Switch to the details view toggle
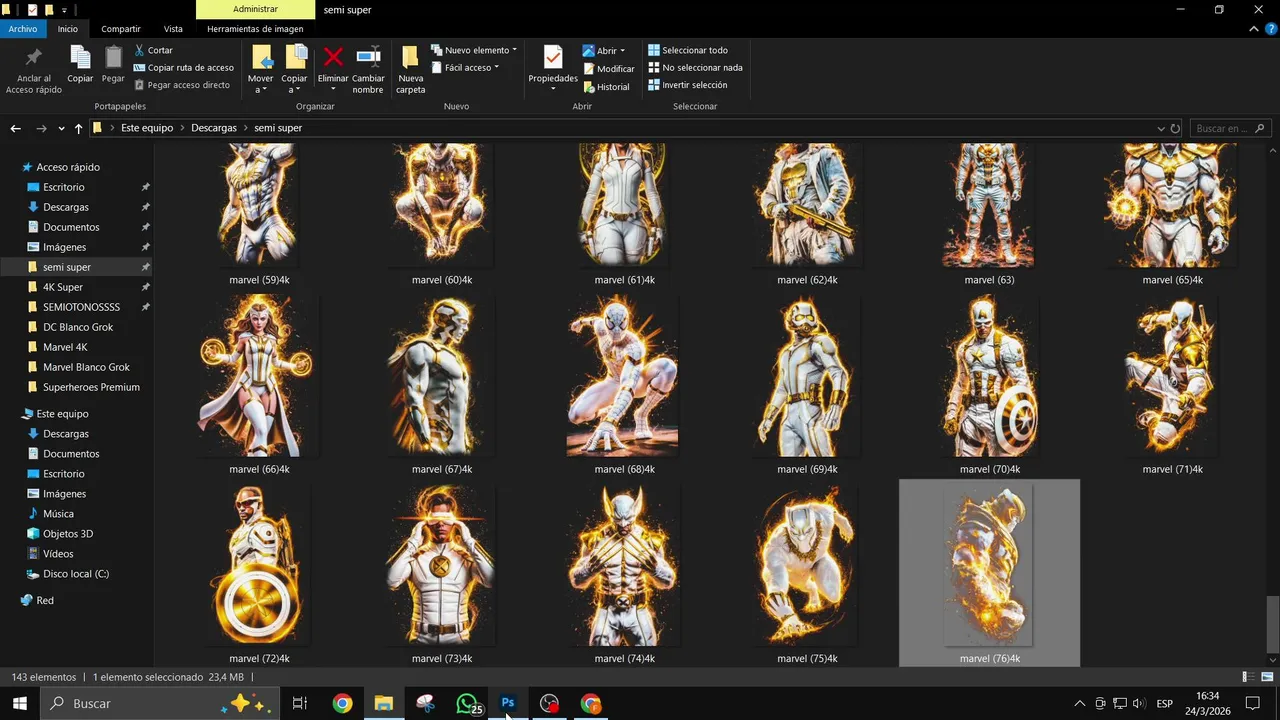The image size is (1280, 720). [1248, 677]
